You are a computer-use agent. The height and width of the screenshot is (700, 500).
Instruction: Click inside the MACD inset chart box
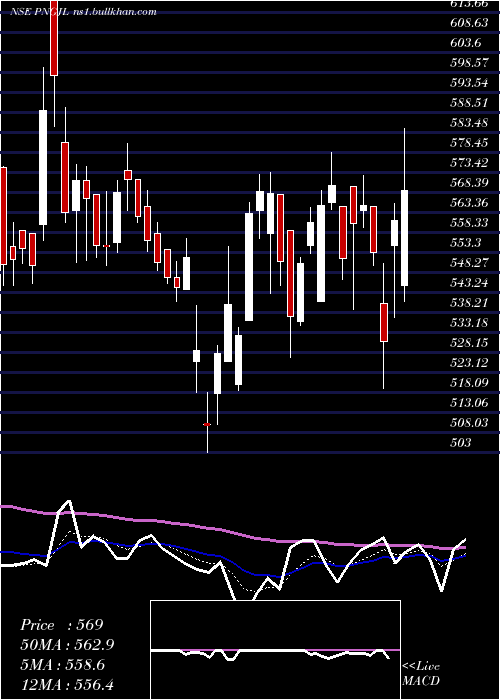click(x=275, y=650)
